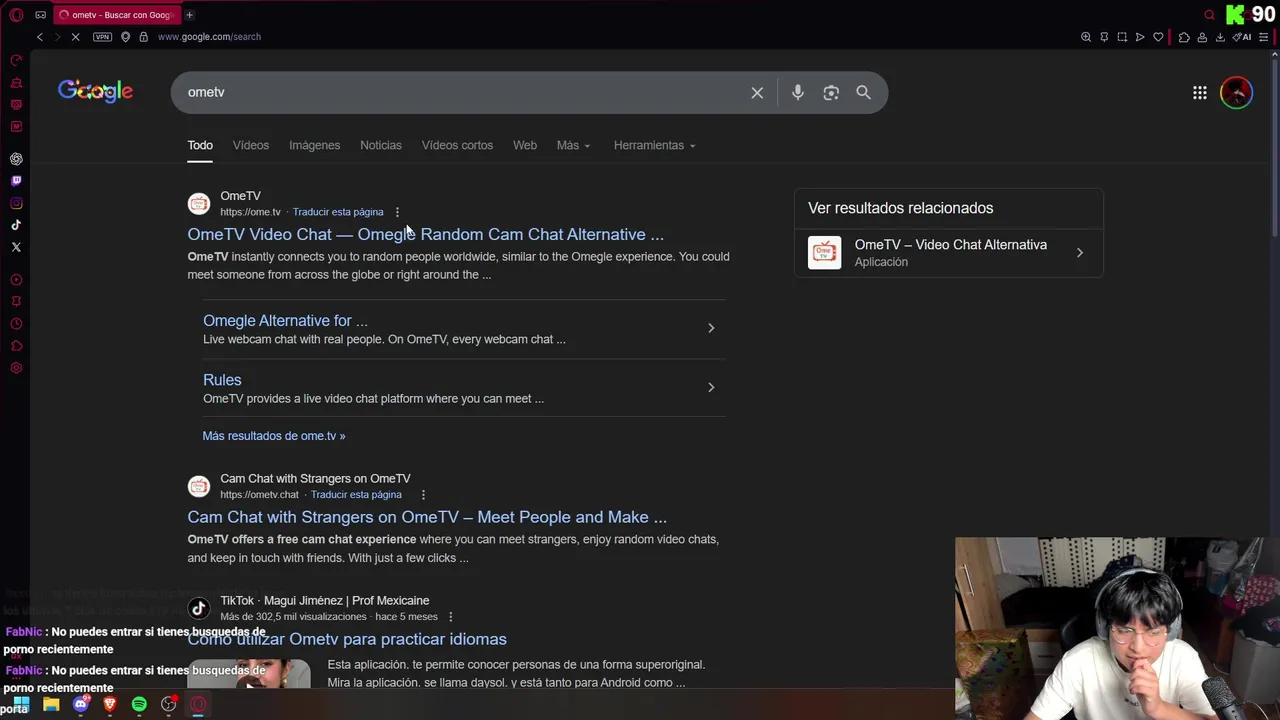Open downloads toolbar icon
The width and height of the screenshot is (1280, 720).
[1220, 37]
